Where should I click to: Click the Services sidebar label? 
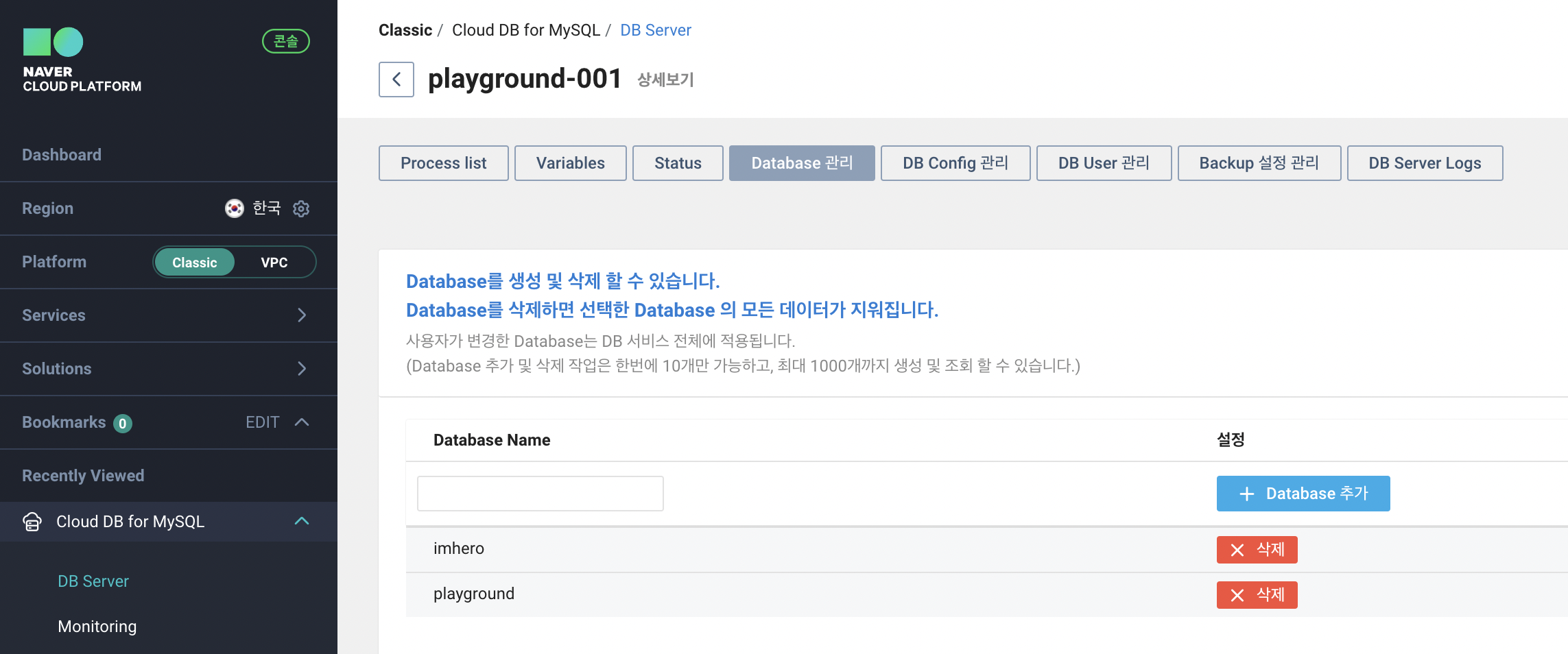[x=54, y=315]
